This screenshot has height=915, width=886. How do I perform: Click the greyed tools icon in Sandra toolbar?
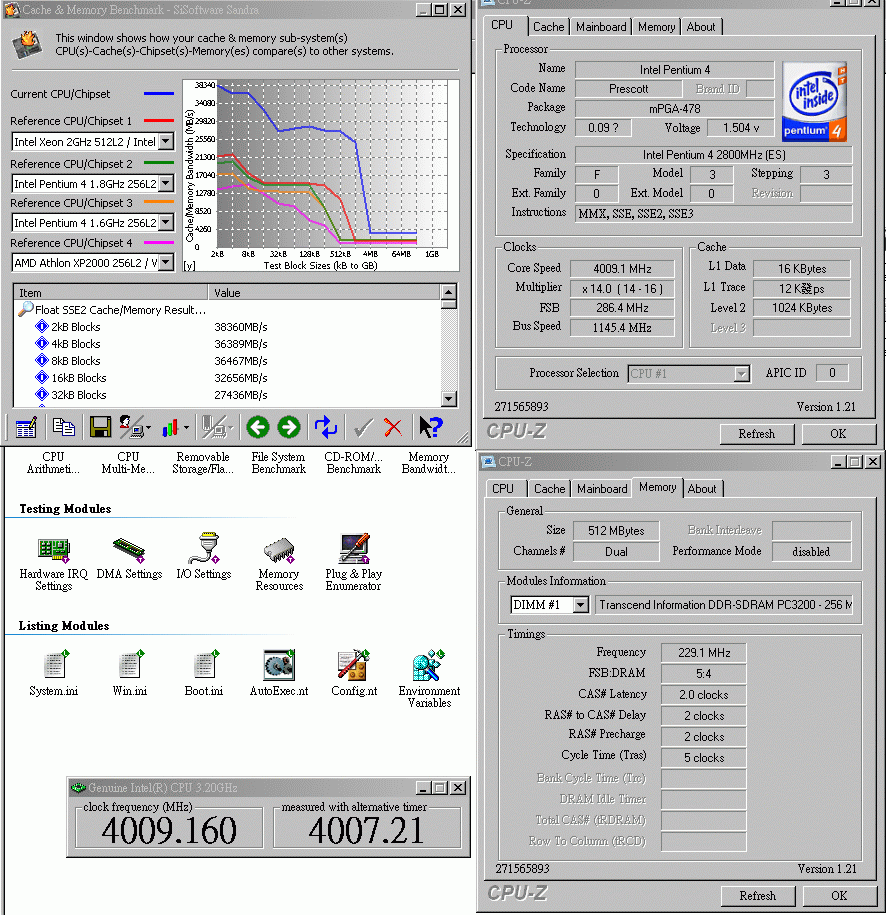pyautogui.click(x=214, y=428)
